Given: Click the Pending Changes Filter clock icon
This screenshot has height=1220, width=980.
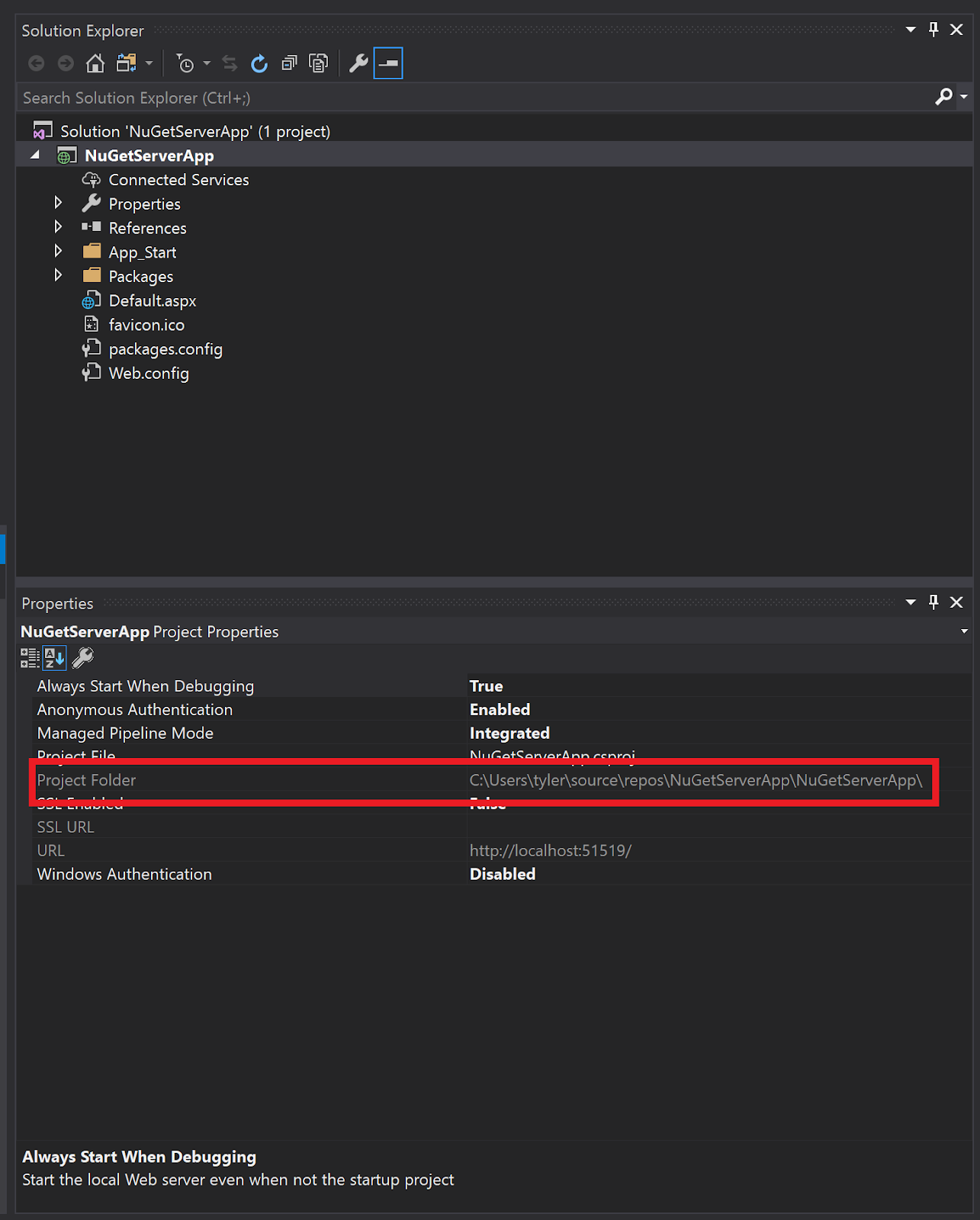Looking at the screenshot, I should (185, 63).
